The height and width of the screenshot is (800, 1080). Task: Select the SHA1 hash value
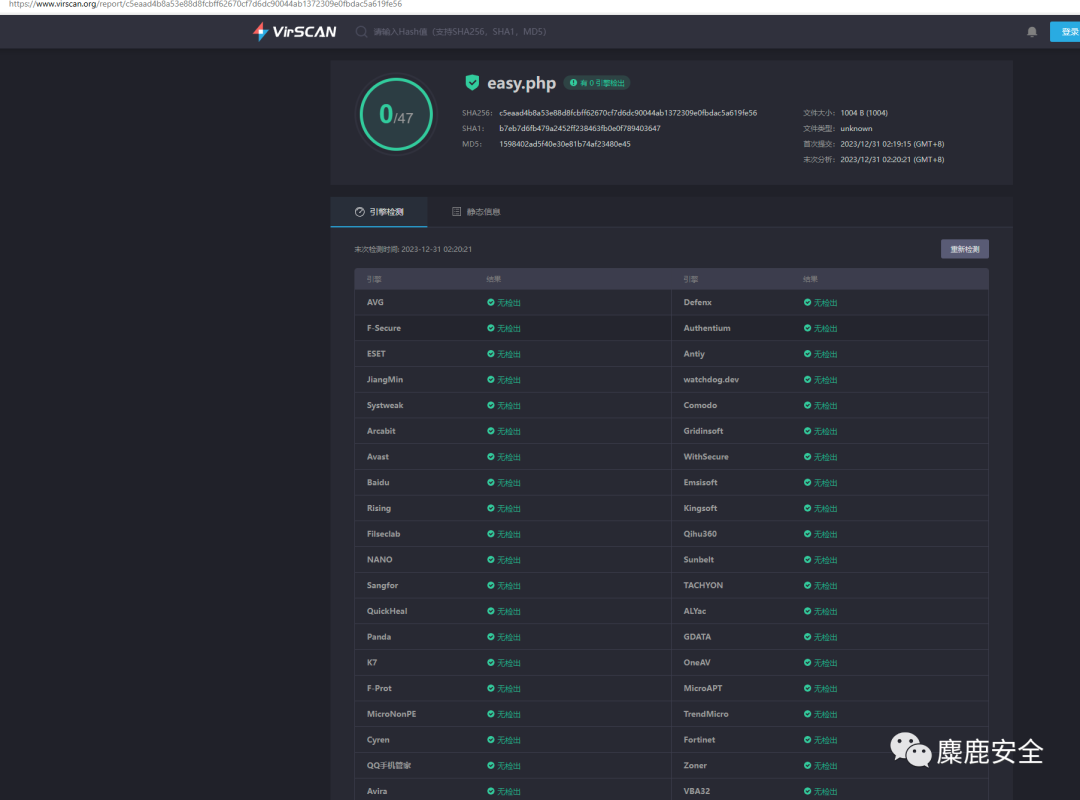(x=579, y=128)
